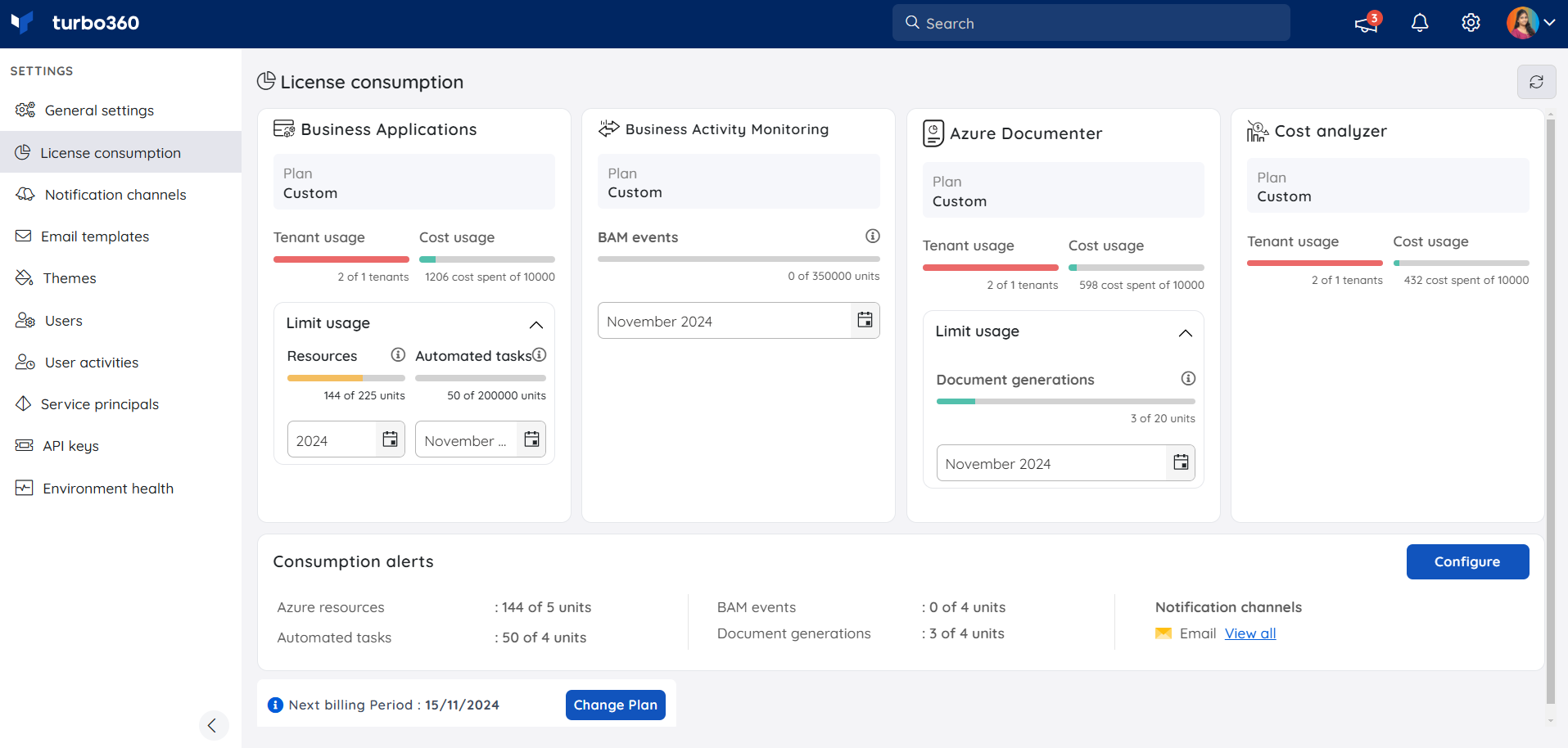The height and width of the screenshot is (748, 1568).
Task: Click the Business Activity Monitoring icon
Action: pos(608,128)
